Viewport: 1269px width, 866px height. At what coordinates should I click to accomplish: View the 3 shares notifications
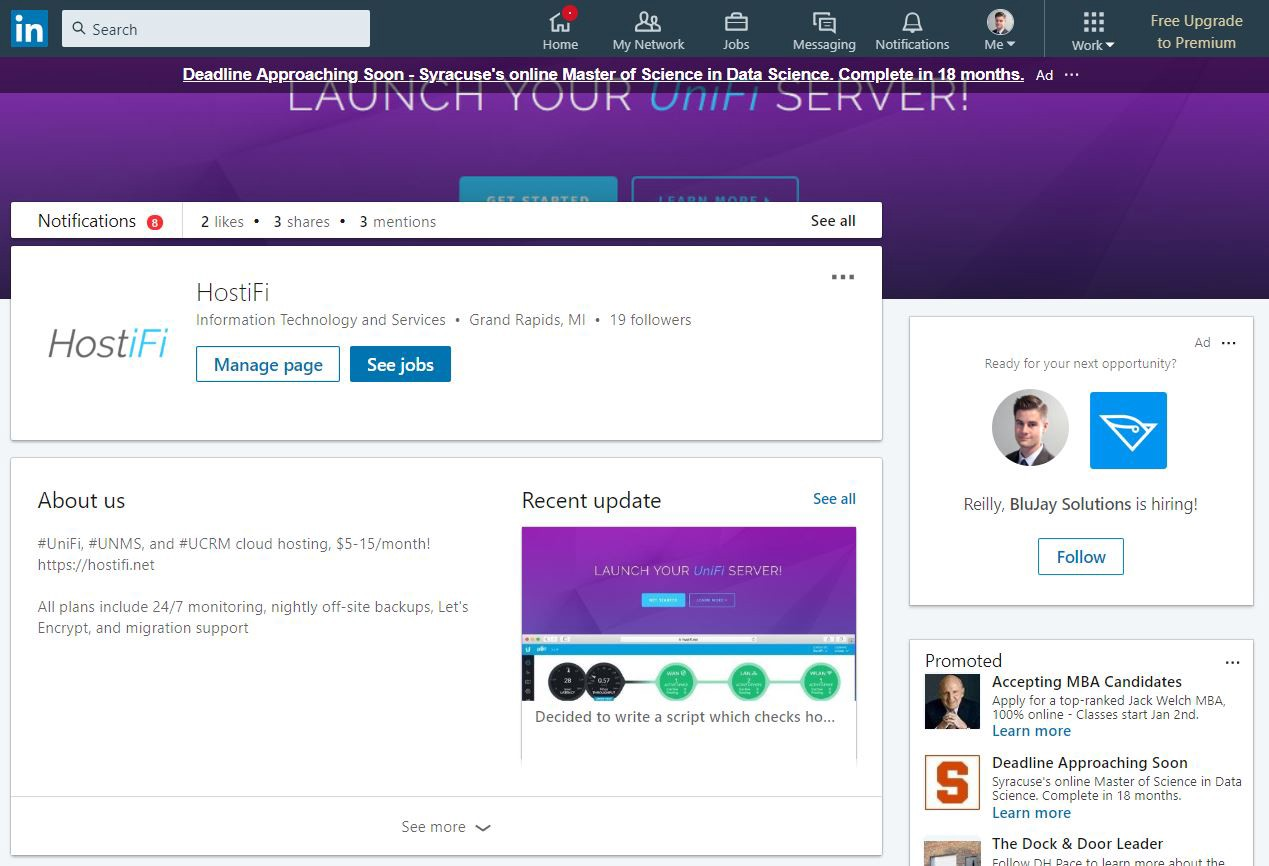click(x=301, y=222)
